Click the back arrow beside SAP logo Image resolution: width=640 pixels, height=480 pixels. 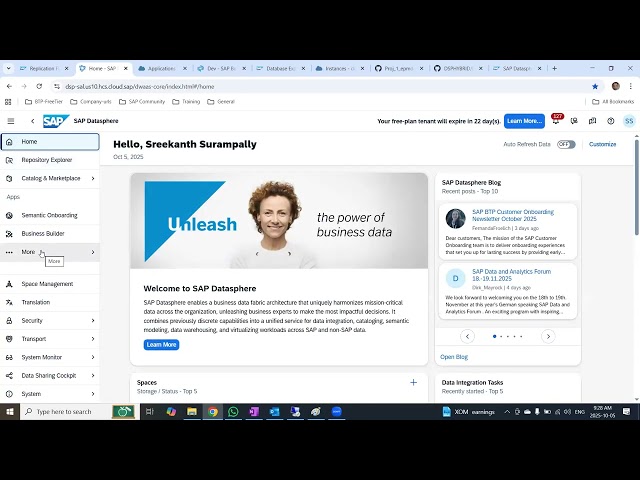[33, 121]
